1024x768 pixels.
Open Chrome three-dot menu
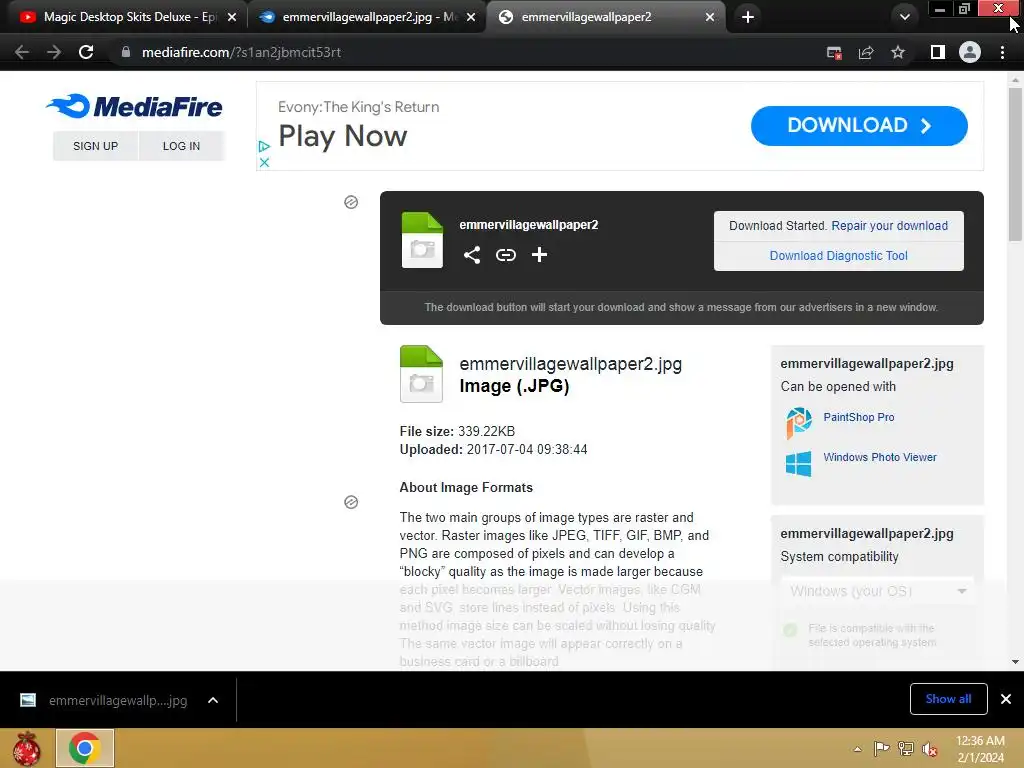coord(1002,52)
